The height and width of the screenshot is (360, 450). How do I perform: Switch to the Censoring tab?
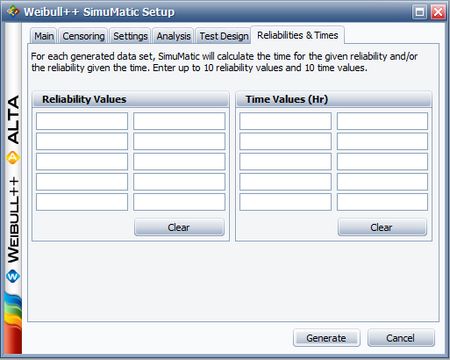click(x=83, y=36)
